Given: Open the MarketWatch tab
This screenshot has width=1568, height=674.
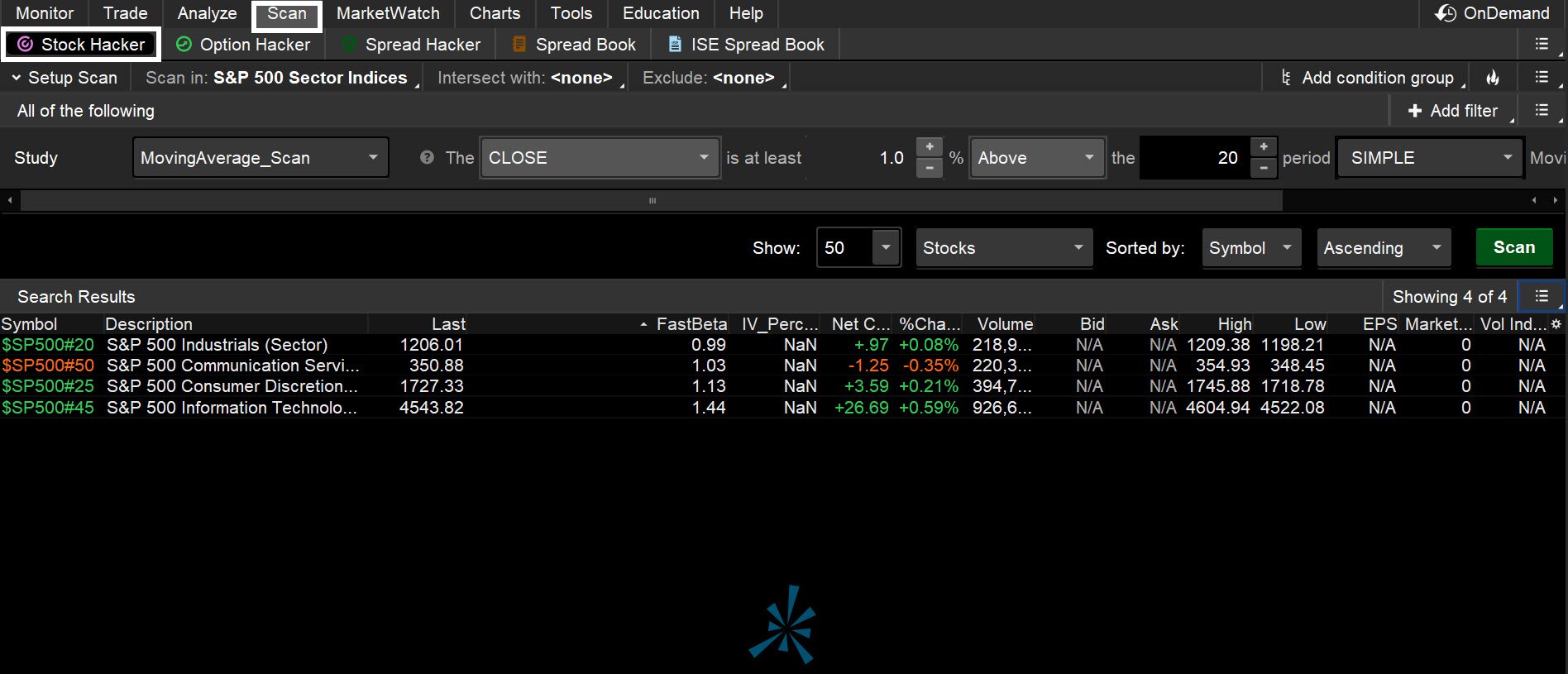Looking at the screenshot, I should pos(388,13).
